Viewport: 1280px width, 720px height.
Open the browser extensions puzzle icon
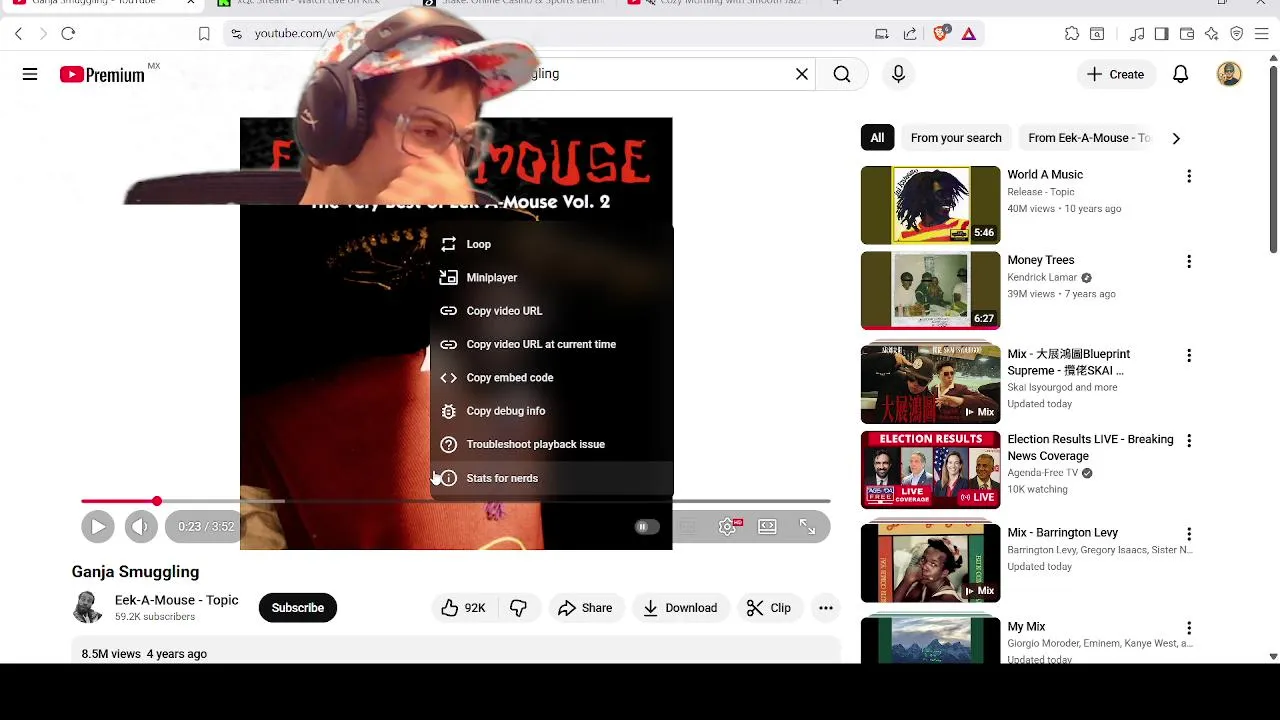[x=1072, y=34]
